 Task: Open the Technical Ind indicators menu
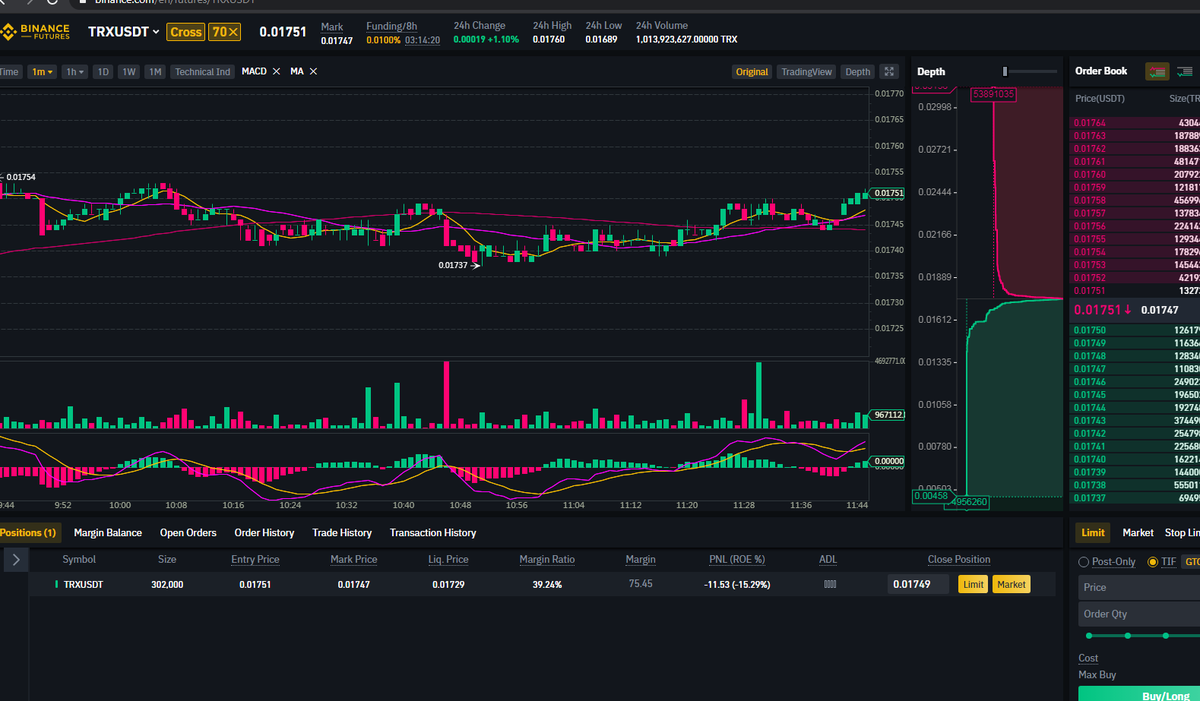pos(202,72)
